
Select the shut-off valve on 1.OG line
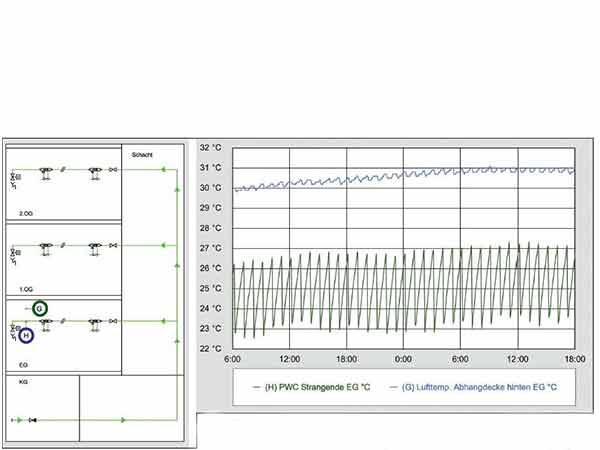(x=113, y=246)
